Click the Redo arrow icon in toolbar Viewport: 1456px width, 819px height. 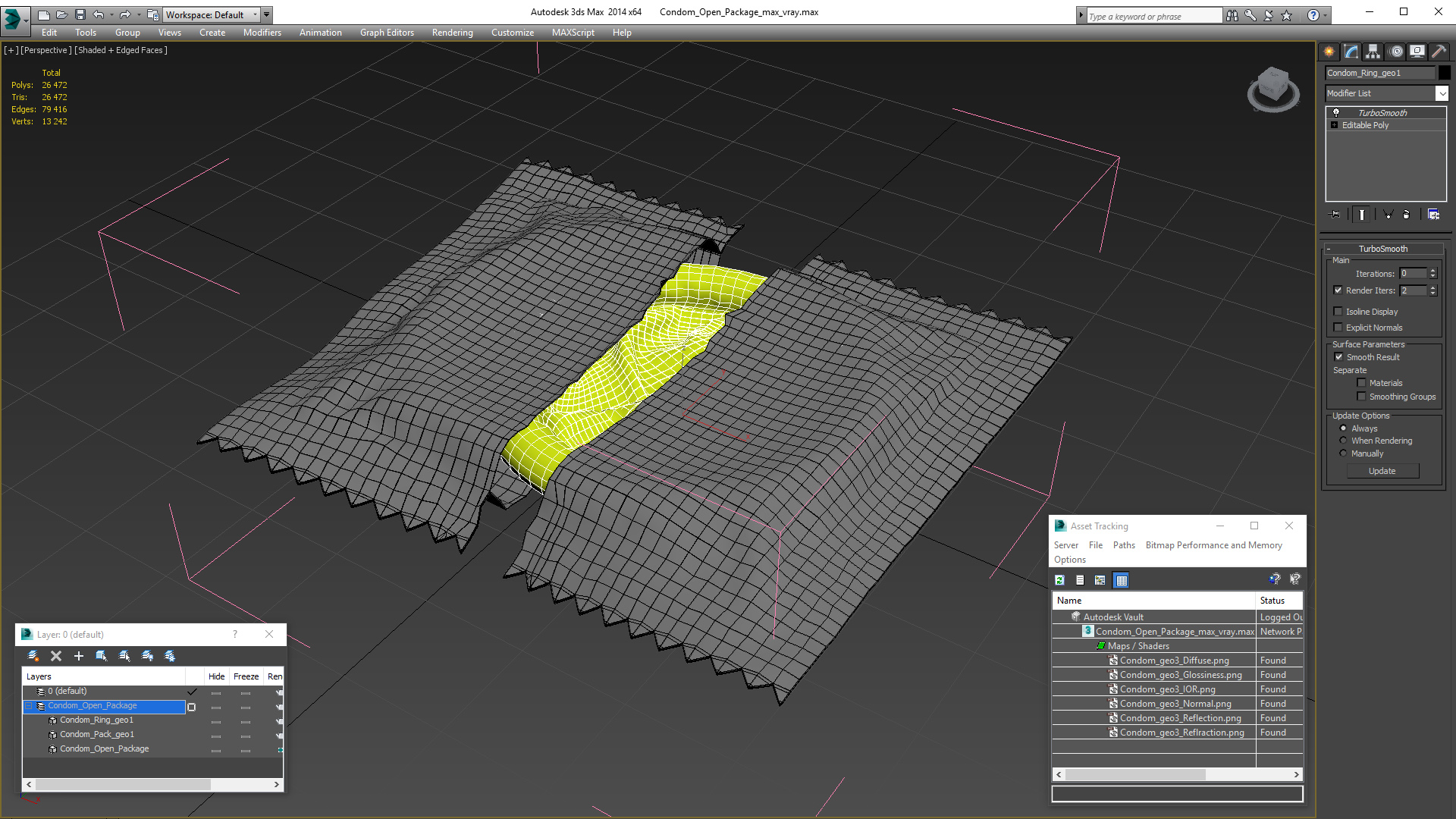[x=125, y=14]
